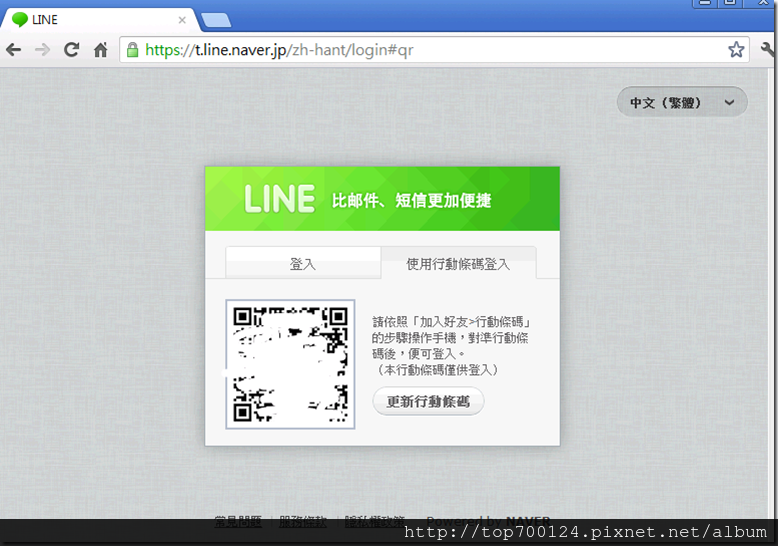Click the LINE tab favicon
This screenshot has width=778, height=546.
(x=20, y=20)
